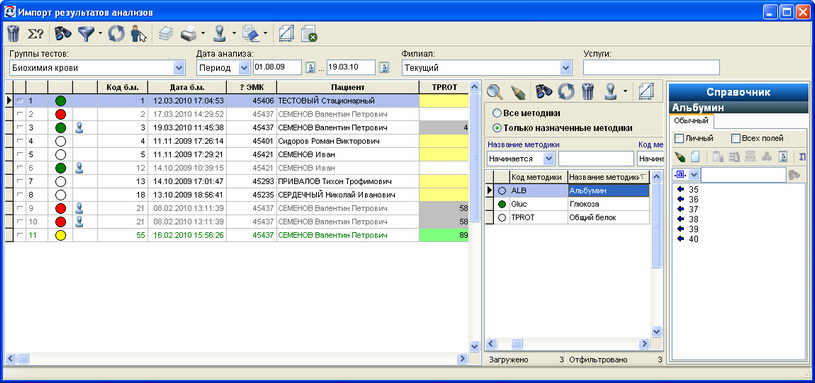
Task: Click the magnifying glass icon in methods panel
Action: pos(494,92)
